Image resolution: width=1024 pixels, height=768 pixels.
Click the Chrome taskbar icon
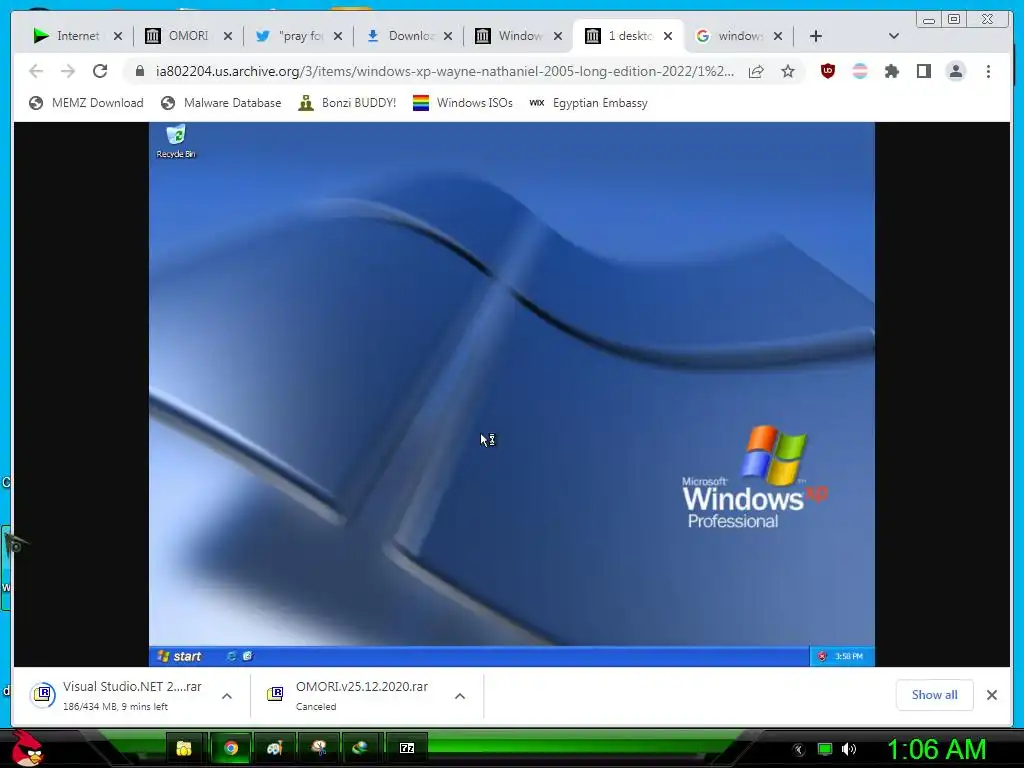click(x=231, y=748)
